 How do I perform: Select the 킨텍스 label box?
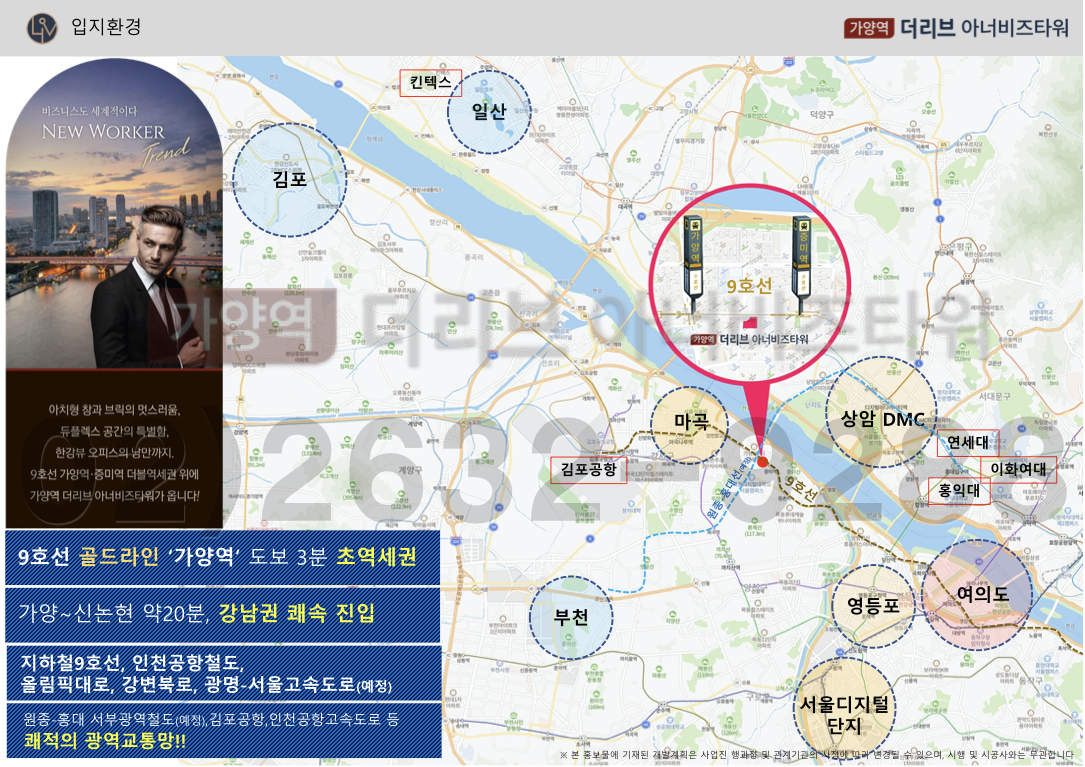pos(430,83)
